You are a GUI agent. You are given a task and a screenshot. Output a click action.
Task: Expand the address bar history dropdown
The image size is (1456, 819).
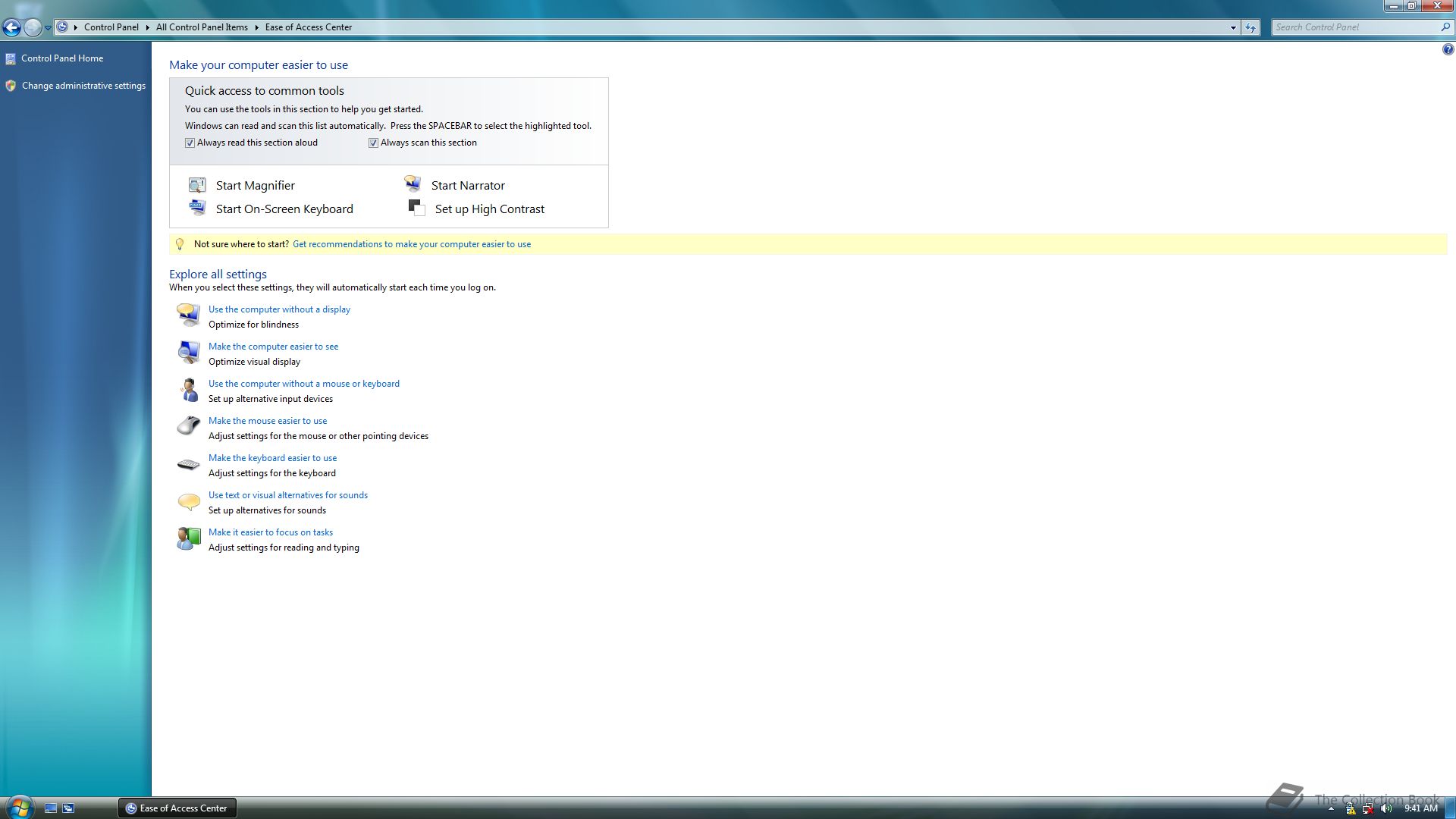click(x=1233, y=27)
